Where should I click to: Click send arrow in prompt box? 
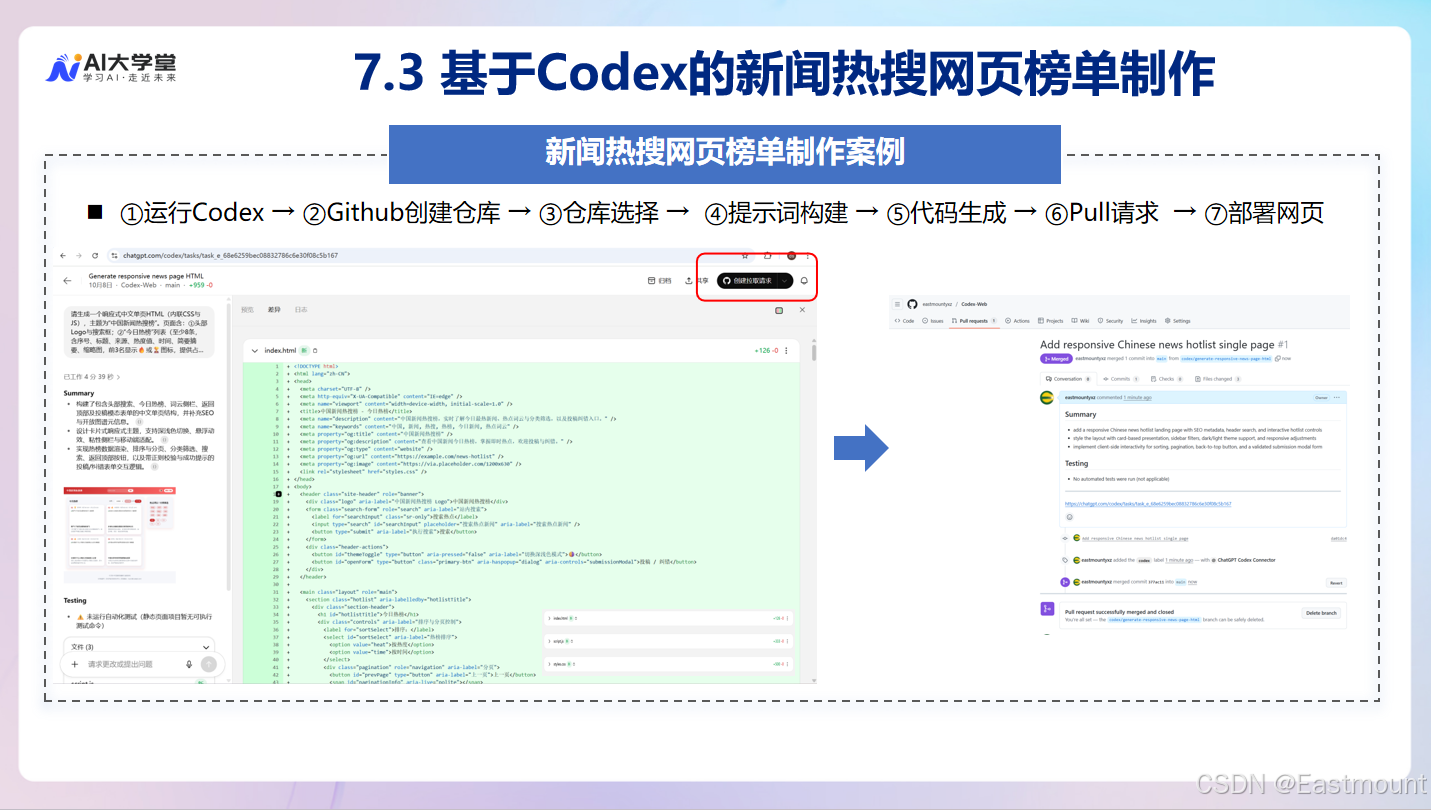209,664
